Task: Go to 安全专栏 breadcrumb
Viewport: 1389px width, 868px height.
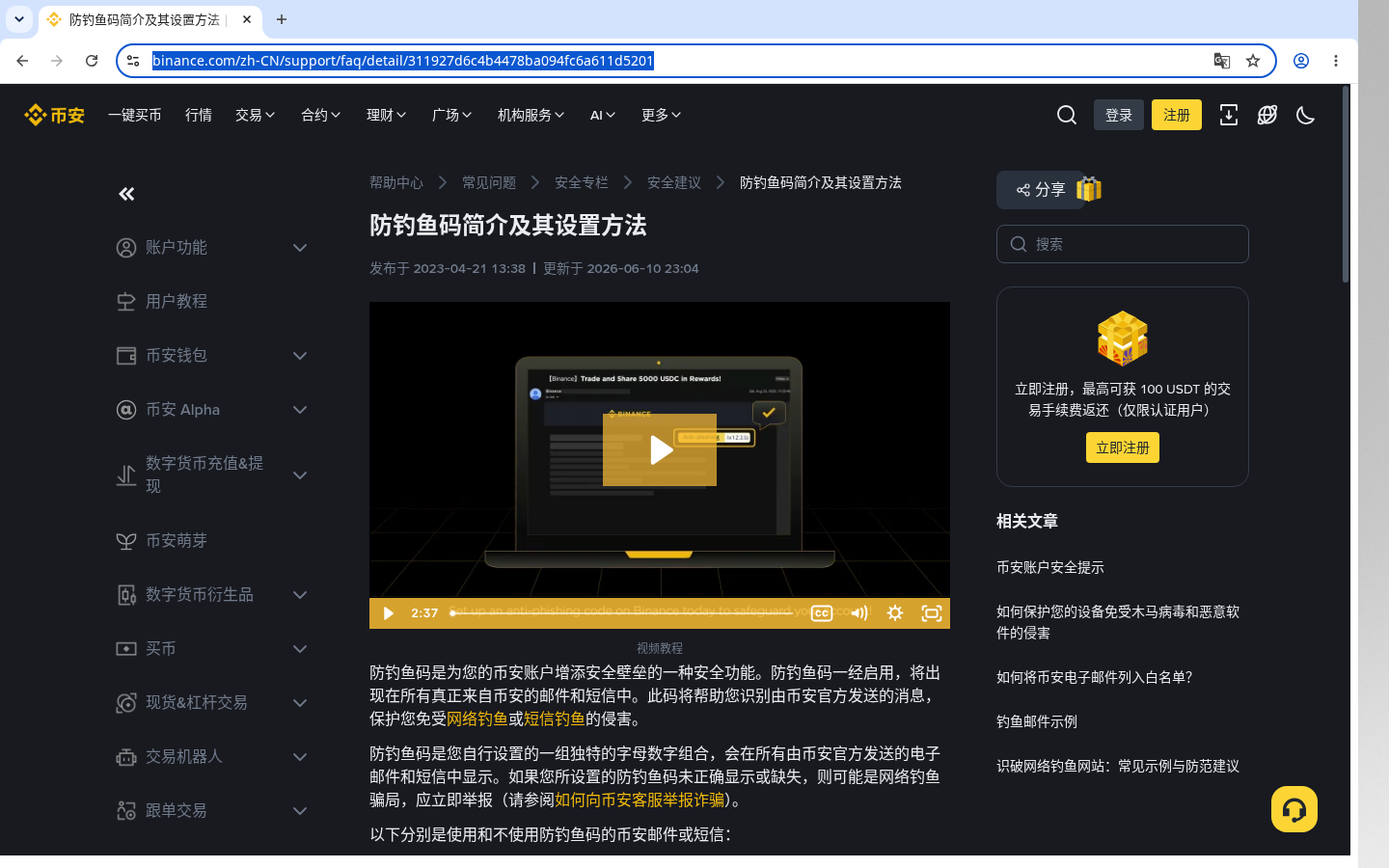Action: pos(582,182)
